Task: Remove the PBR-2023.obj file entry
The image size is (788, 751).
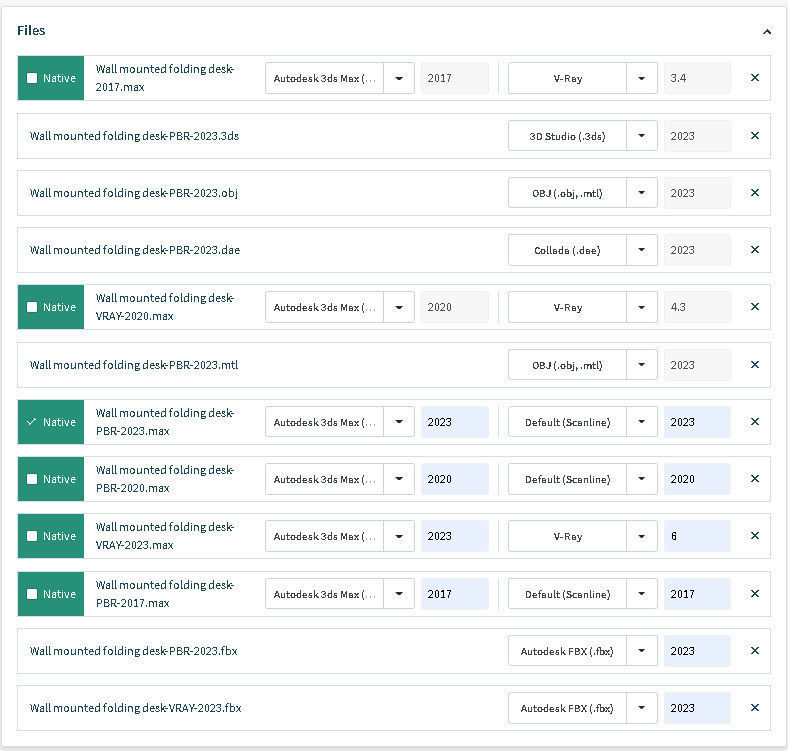Action: pos(754,193)
